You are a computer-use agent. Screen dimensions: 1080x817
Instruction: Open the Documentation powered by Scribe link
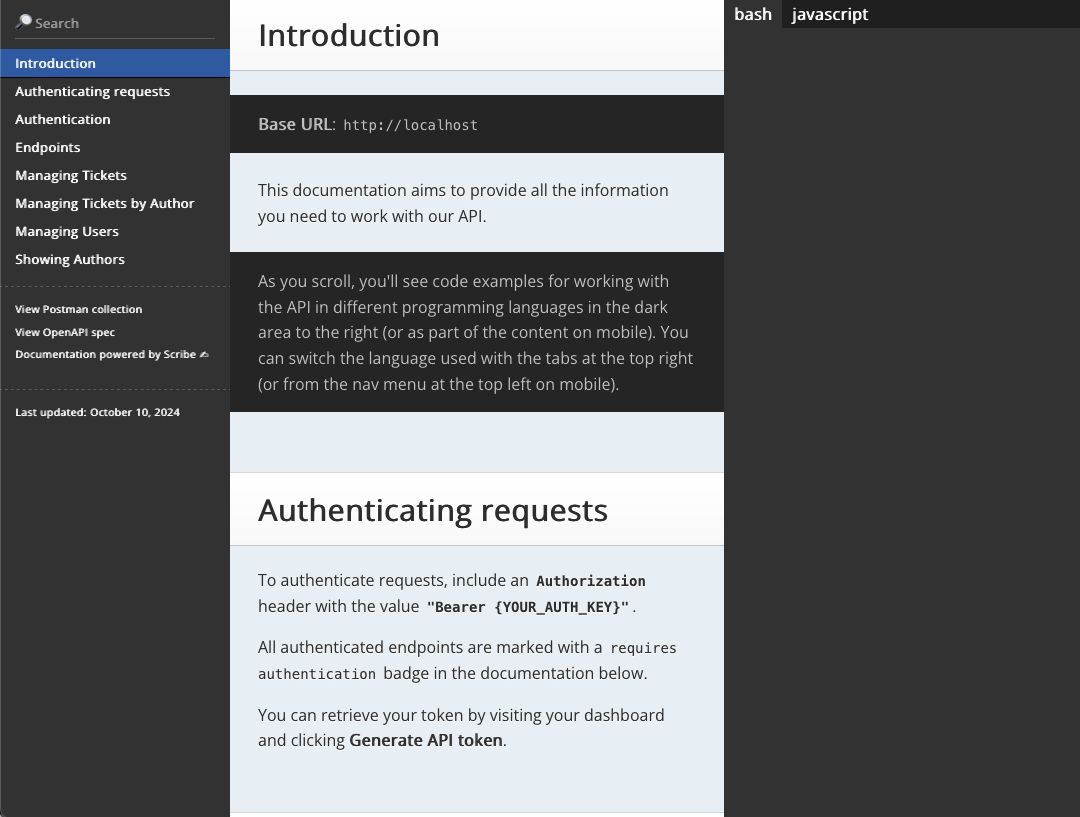tap(107, 354)
